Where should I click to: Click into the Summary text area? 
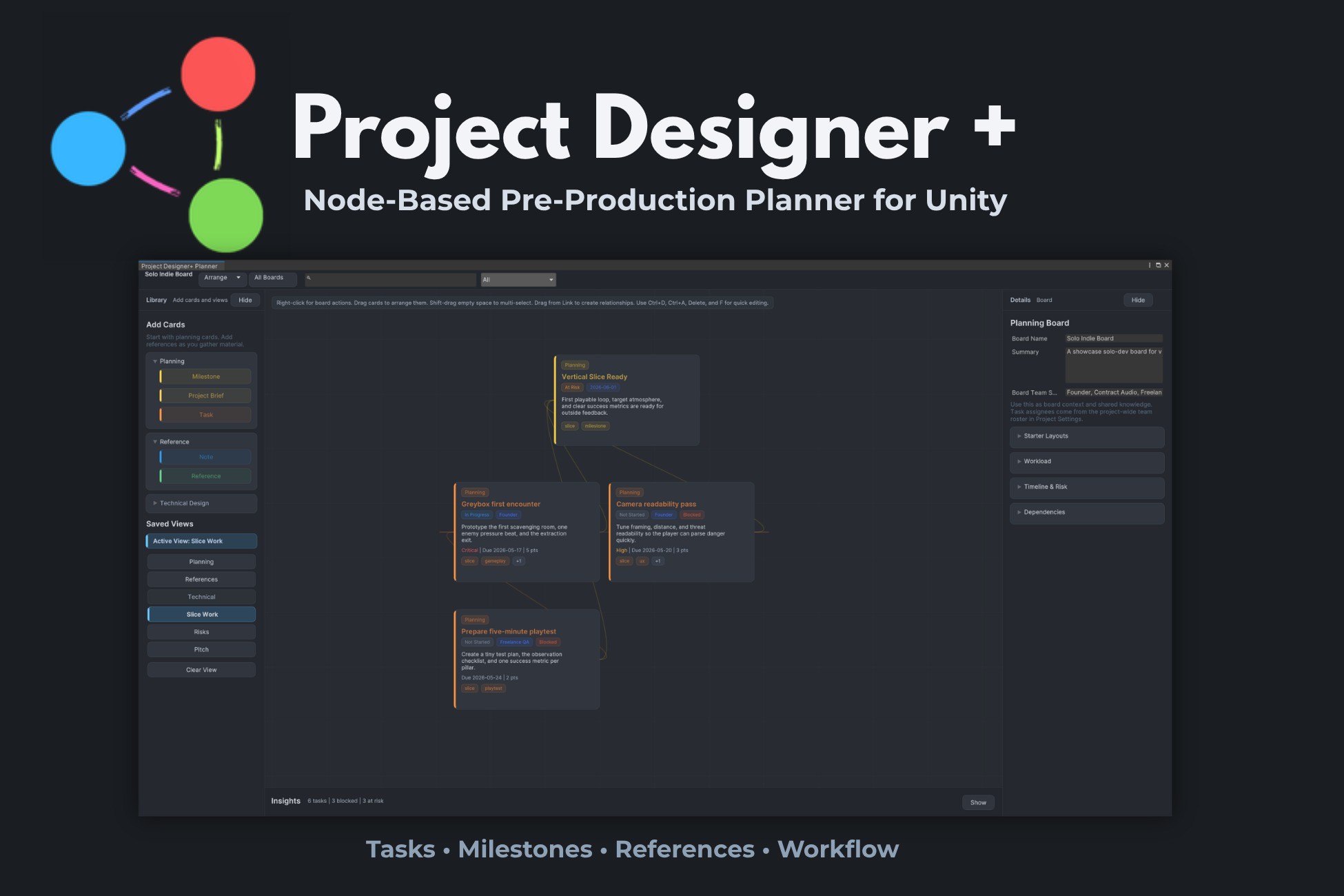[x=1114, y=365]
